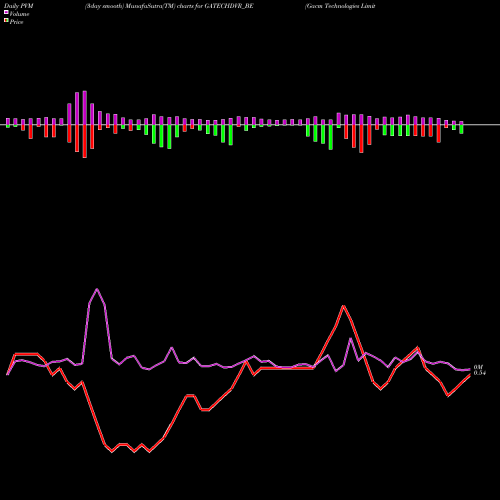This screenshot has height=500, width=500.
Task: Click the Price legend label
Action: pos(16,22)
